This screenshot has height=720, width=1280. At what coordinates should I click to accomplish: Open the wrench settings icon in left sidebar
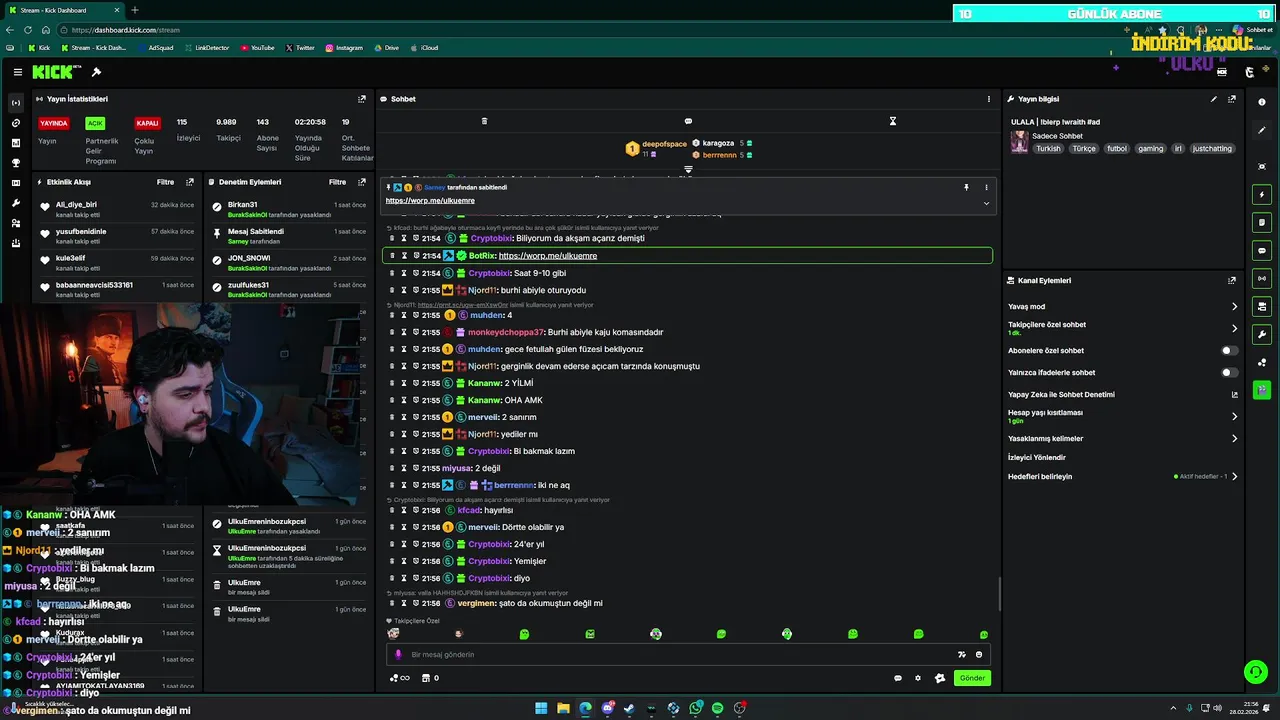[x=15, y=203]
